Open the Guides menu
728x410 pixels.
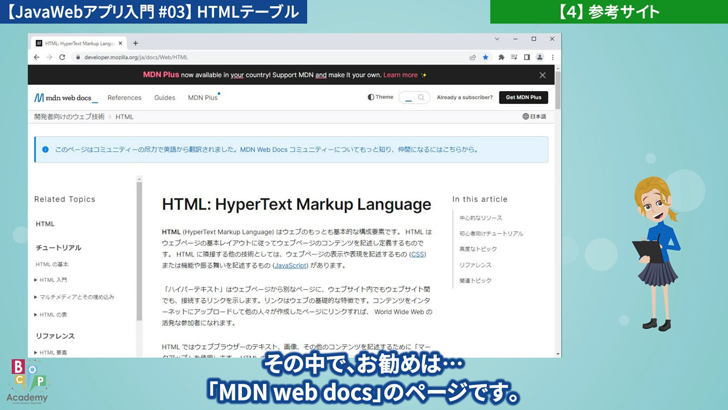tap(164, 98)
